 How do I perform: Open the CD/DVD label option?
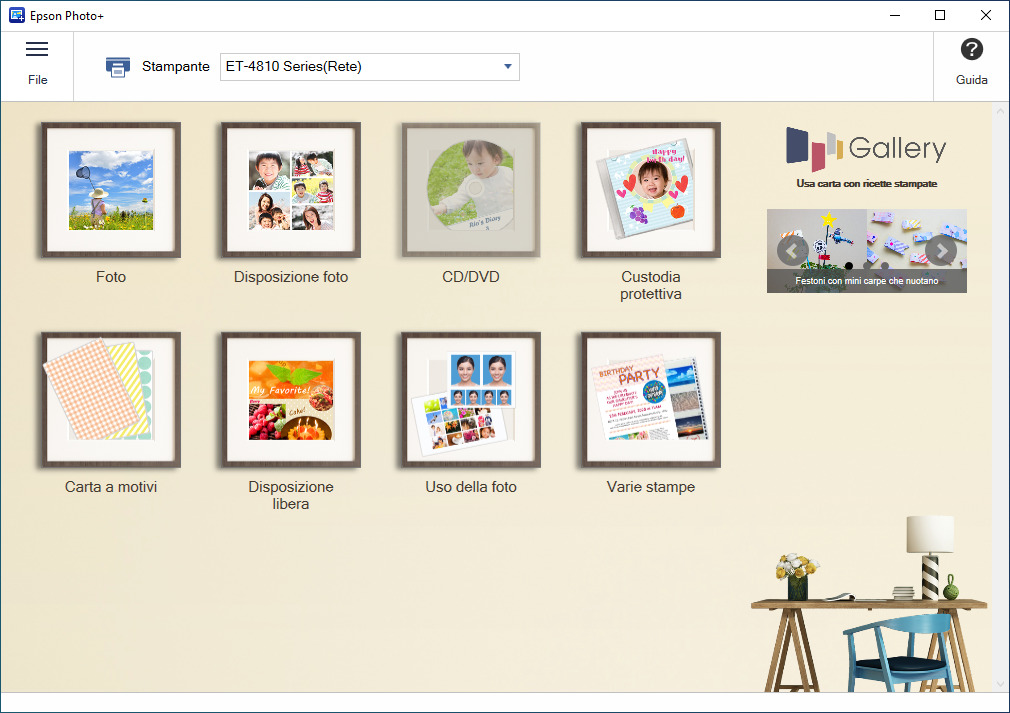pos(471,190)
